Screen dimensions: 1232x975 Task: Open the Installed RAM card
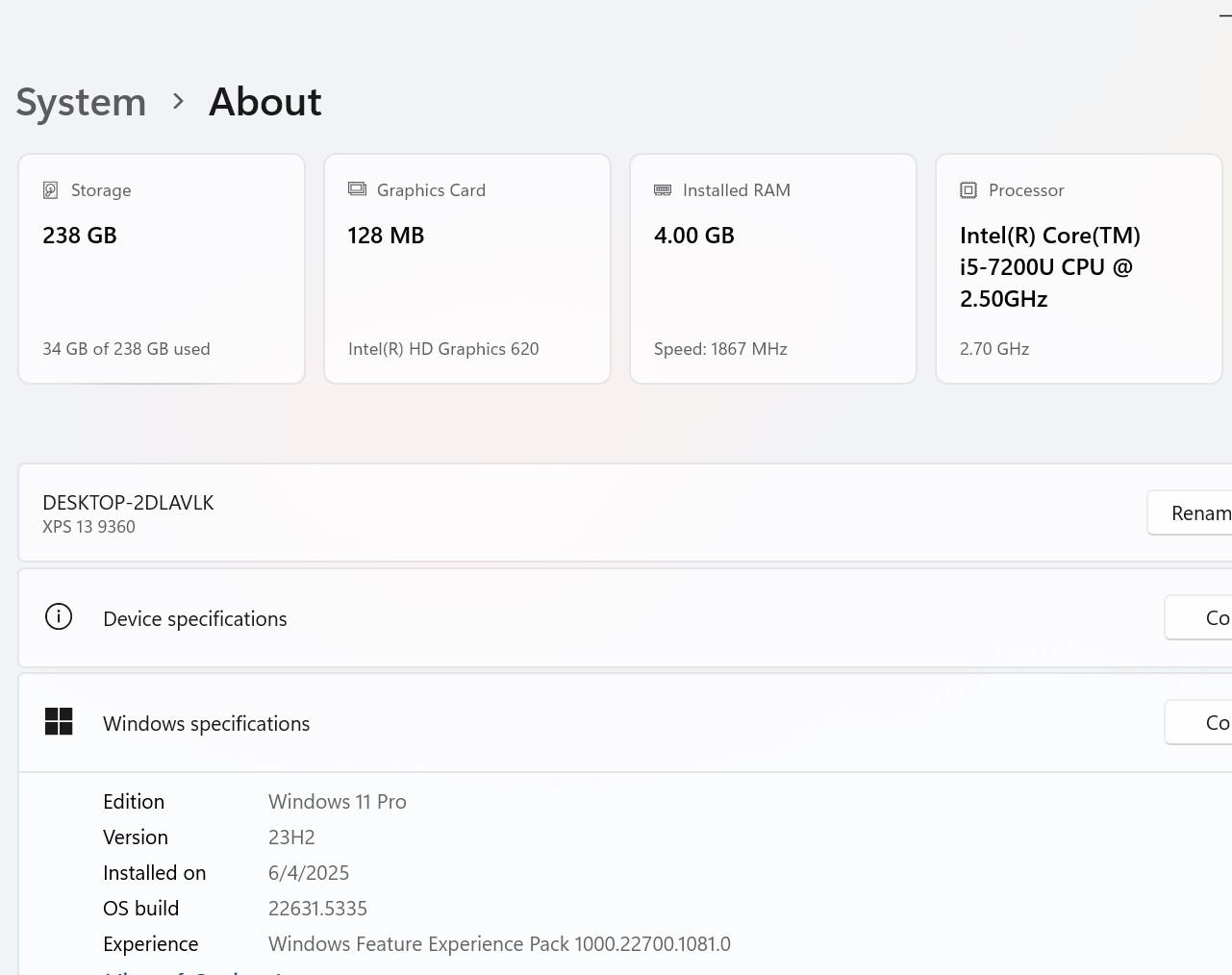pyautogui.click(x=773, y=269)
